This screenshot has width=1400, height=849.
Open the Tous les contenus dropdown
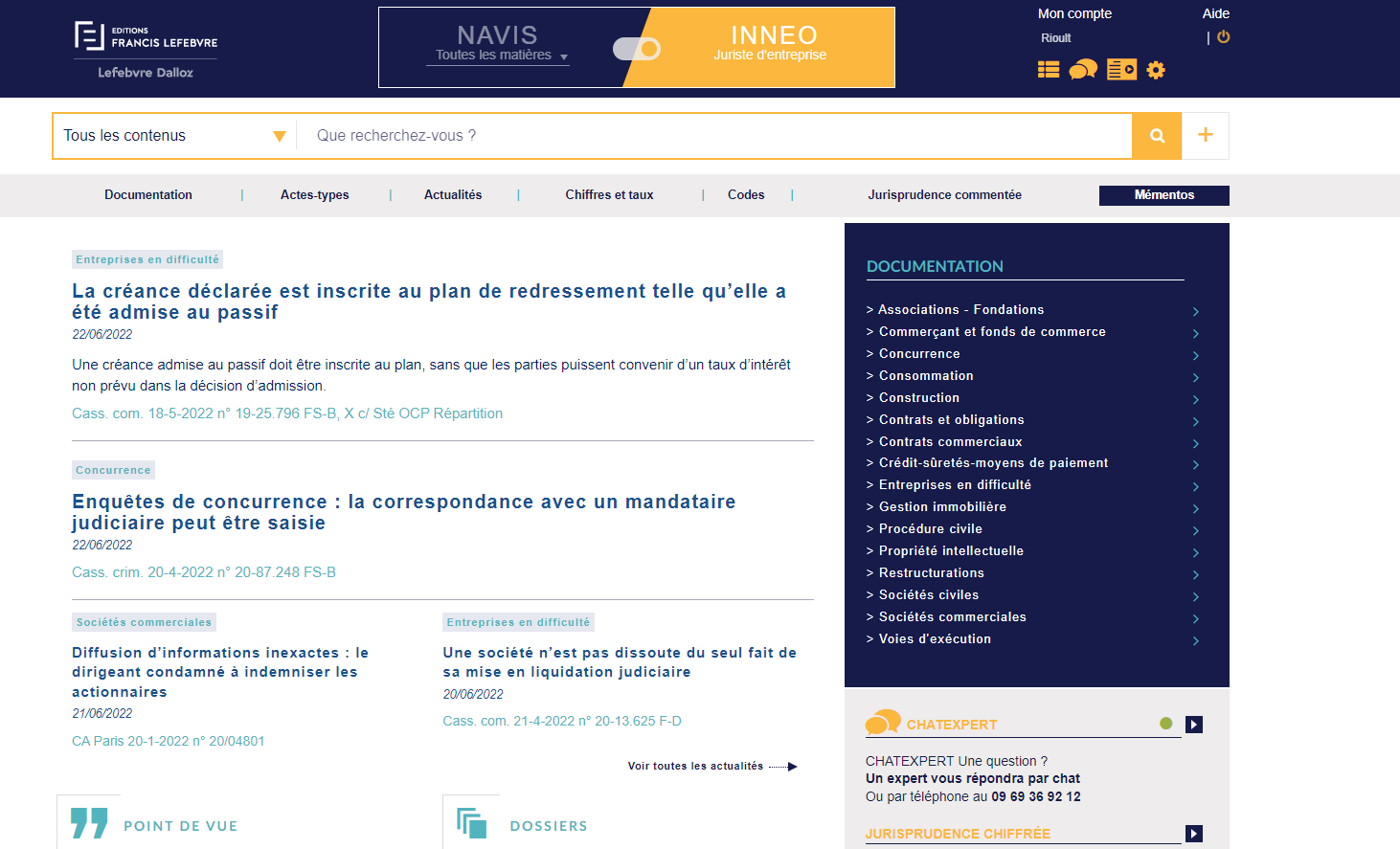174,136
